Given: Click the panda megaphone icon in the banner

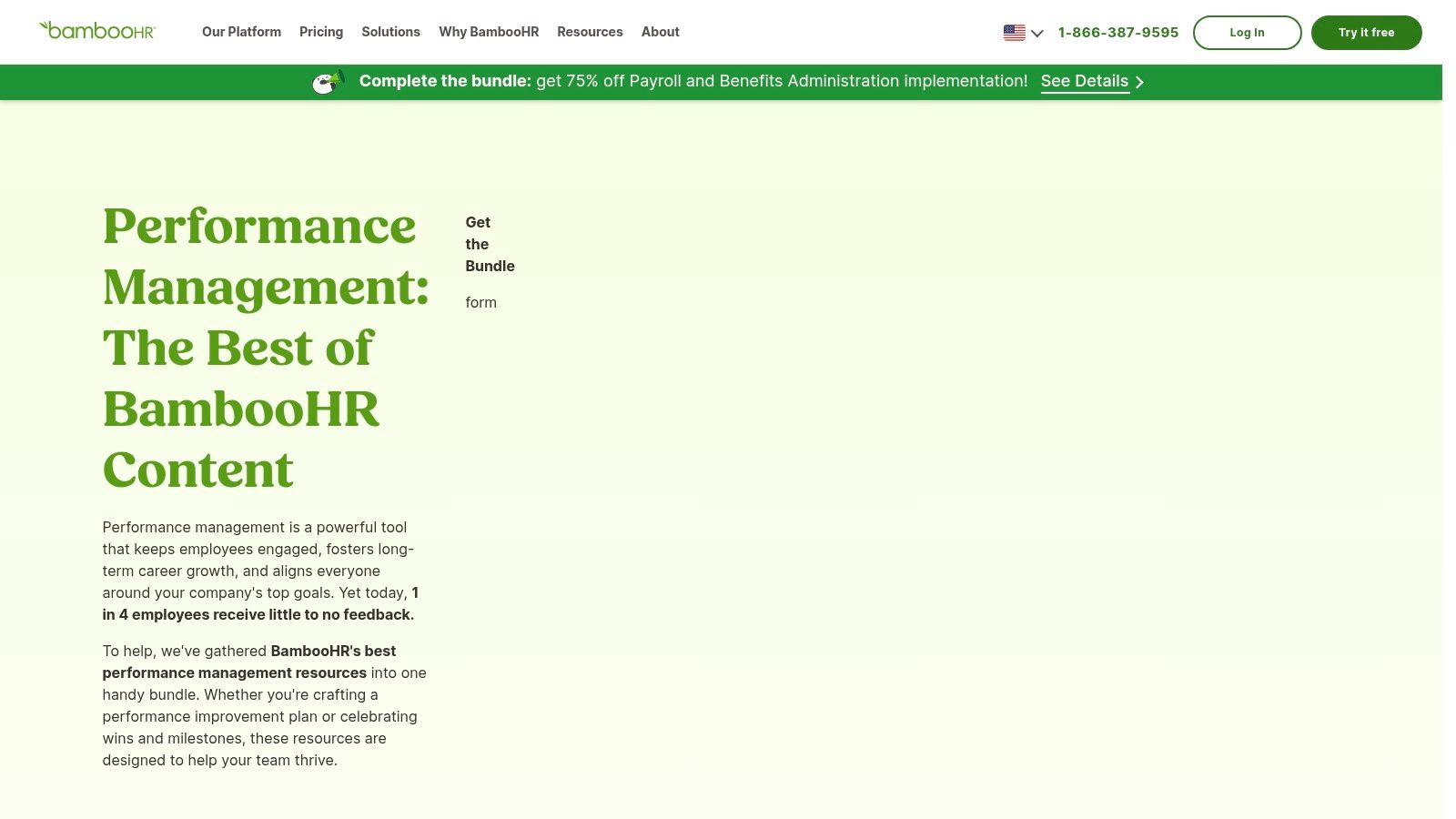Looking at the screenshot, I should point(328,81).
